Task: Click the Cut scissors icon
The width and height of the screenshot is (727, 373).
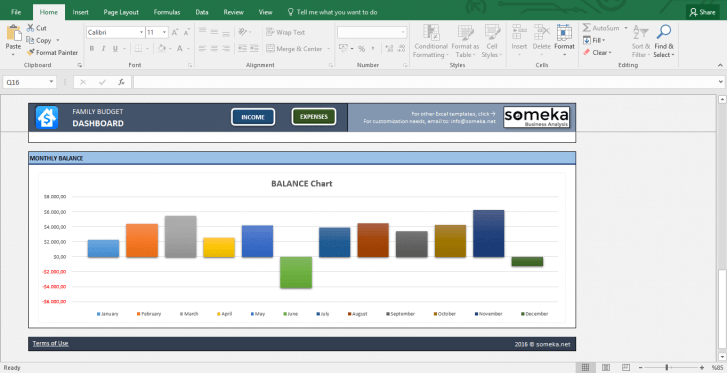Action: point(31,28)
